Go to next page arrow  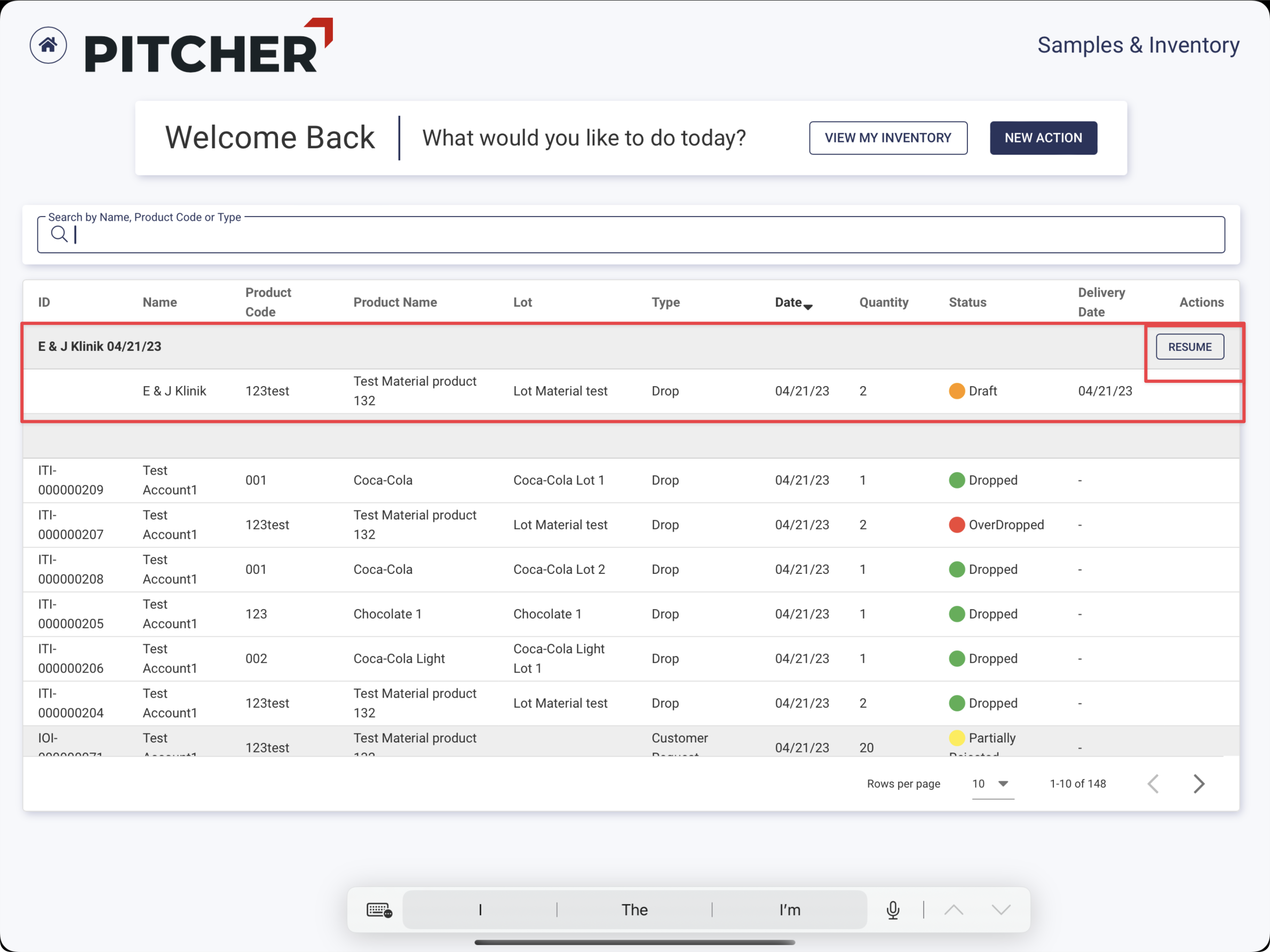(x=1199, y=784)
